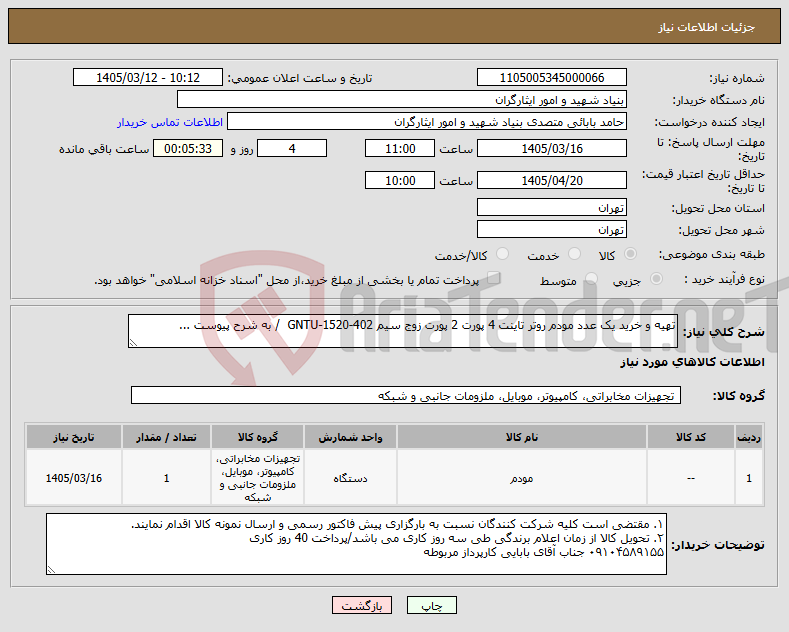Click the request creator name field
Screen dimensions: 789x632
click(x=427, y=122)
